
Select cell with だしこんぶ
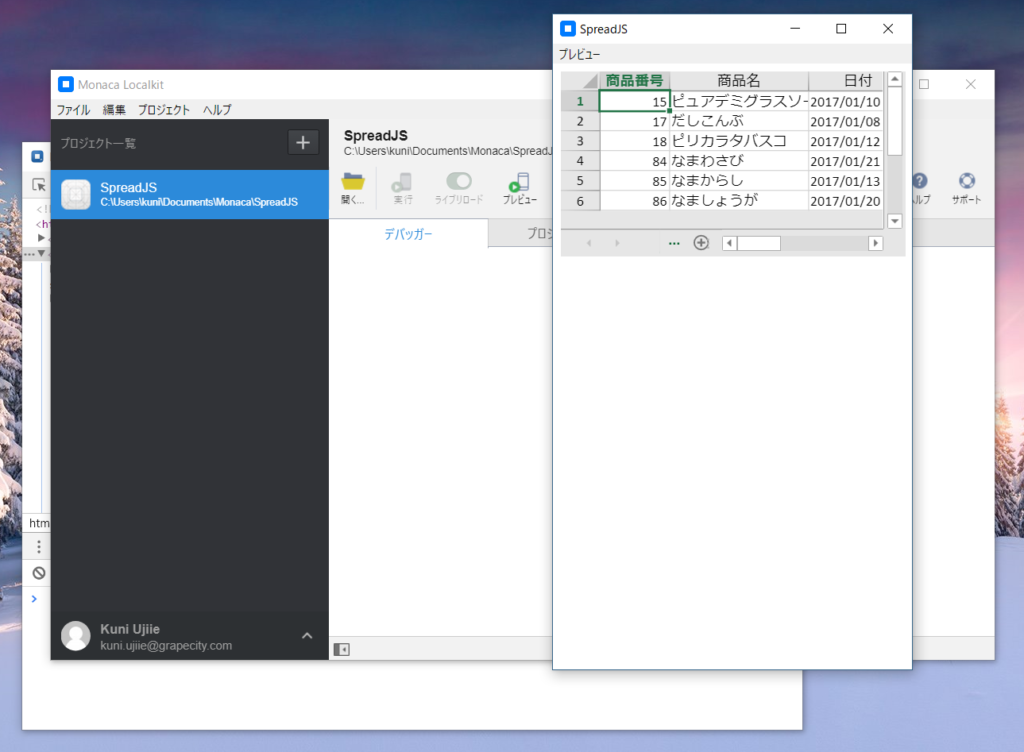739,121
